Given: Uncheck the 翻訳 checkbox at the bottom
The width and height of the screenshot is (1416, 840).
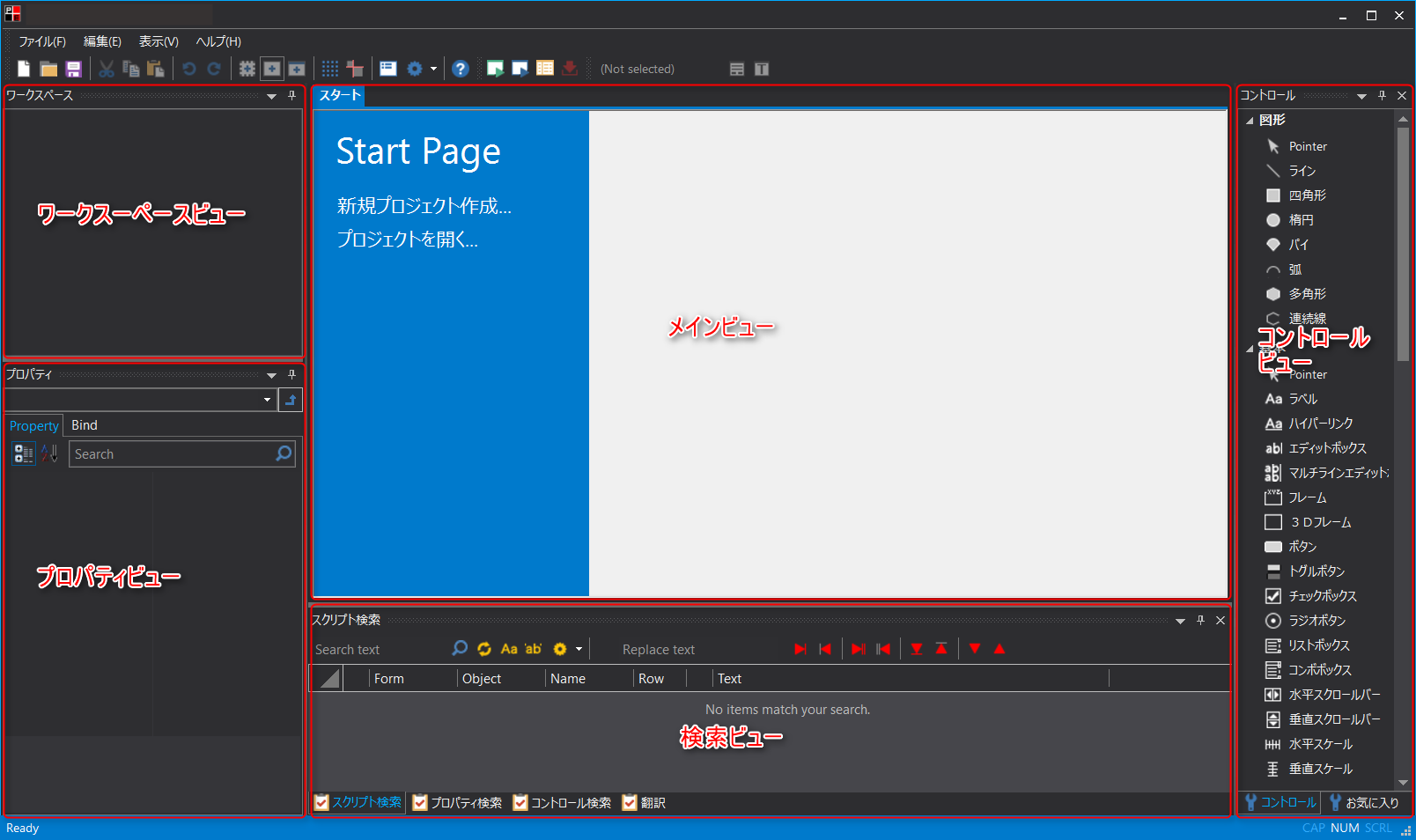Looking at the screenshot, I should pyautogui.click(x=630, y=802).
